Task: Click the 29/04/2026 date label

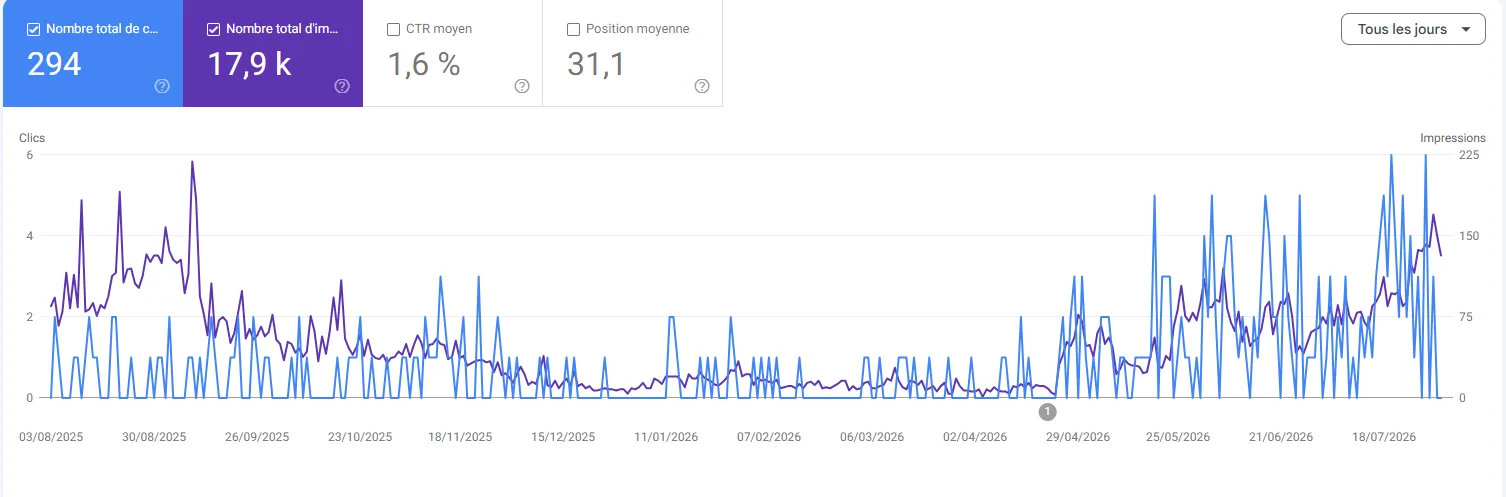Action: 1078,437
